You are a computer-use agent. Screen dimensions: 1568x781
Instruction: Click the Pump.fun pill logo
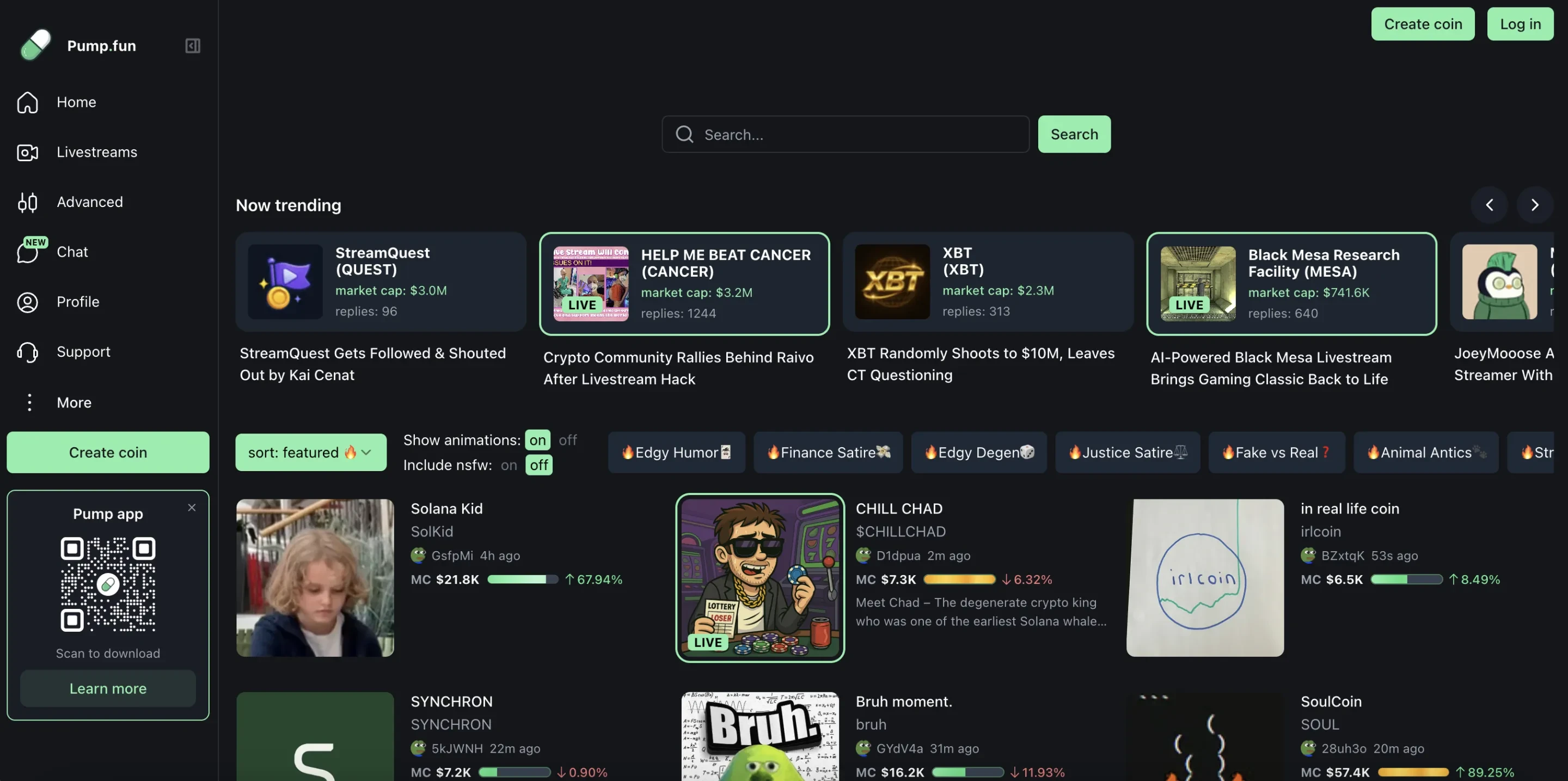35,45
